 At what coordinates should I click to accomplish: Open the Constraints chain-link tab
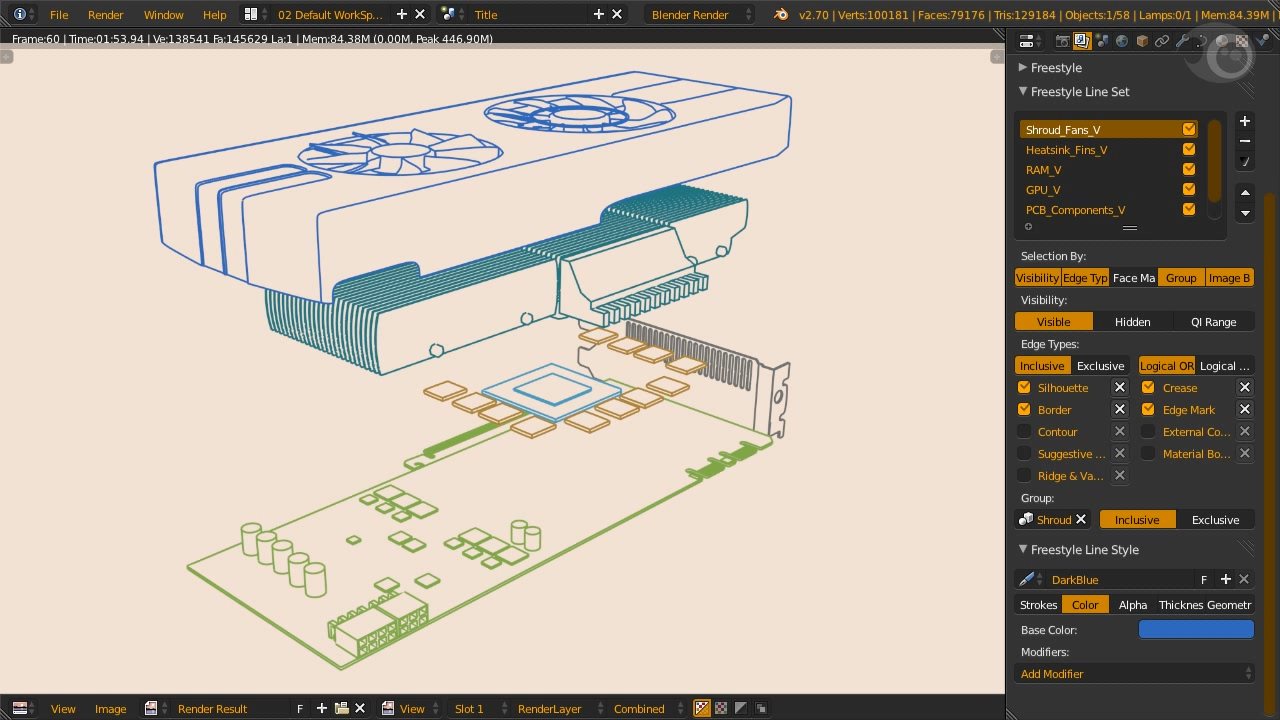(x=1161, y=41)
